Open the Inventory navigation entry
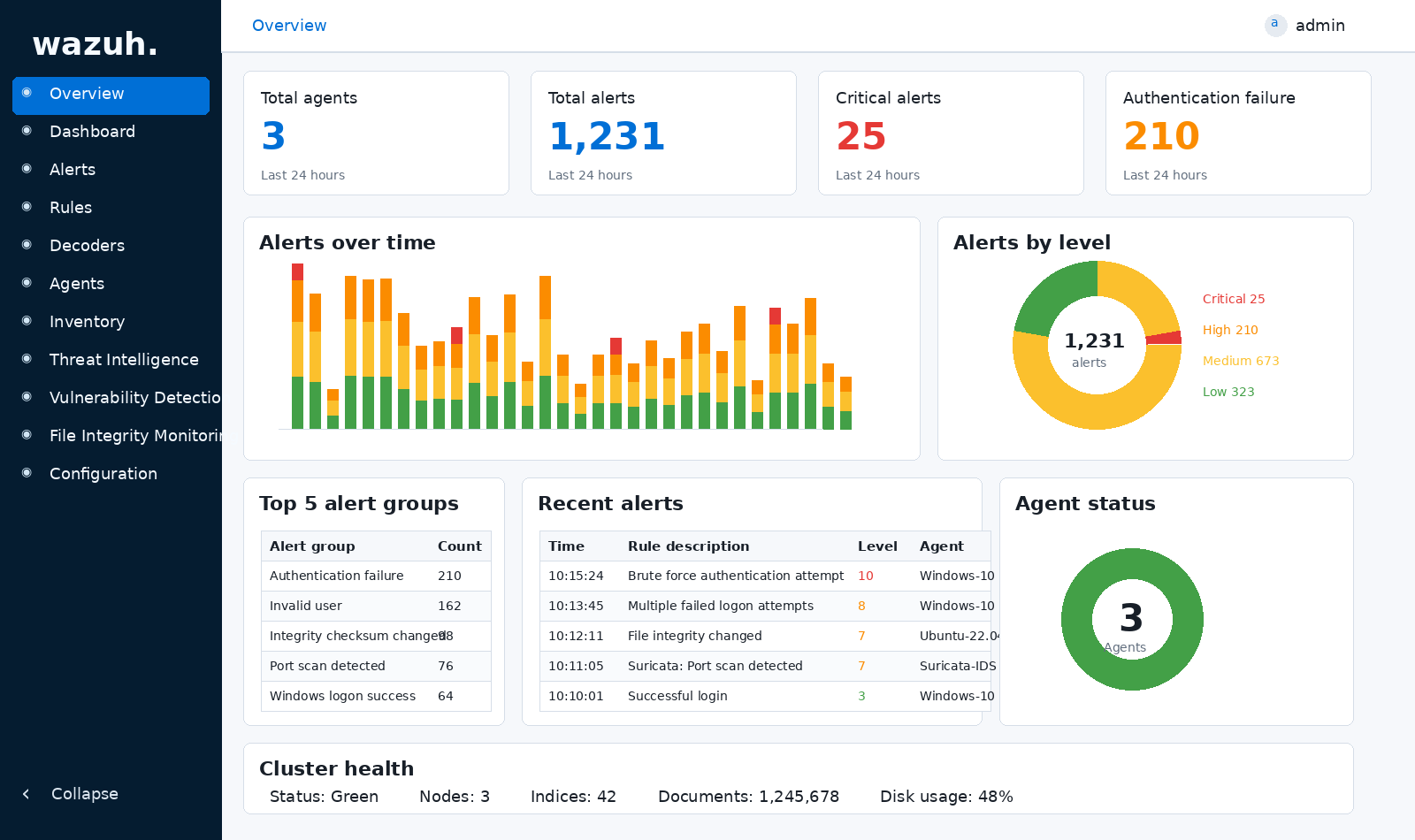This screenshot has height=840, width=1415. (87, 321)
